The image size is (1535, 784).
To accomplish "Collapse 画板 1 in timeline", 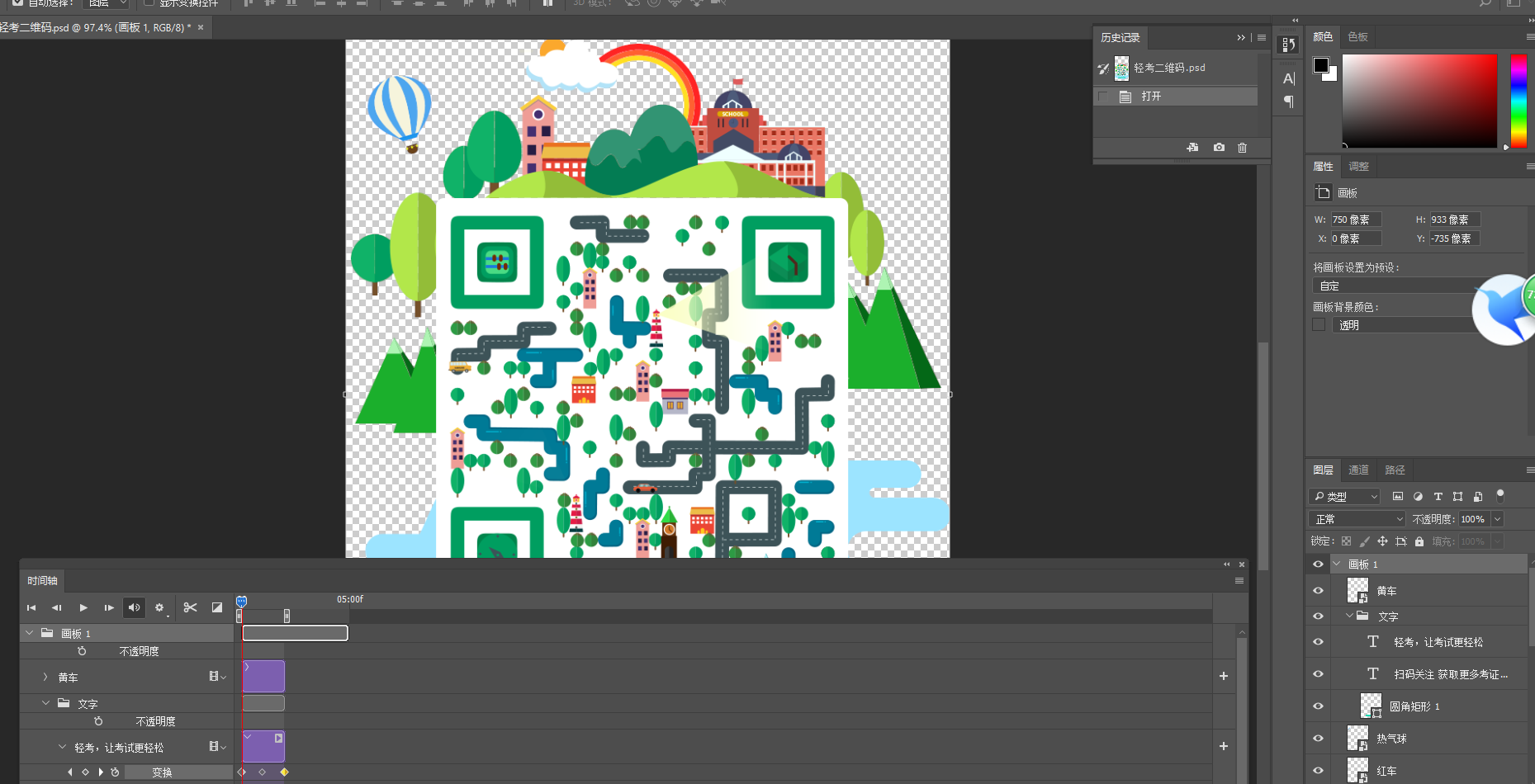I will 30,633.
